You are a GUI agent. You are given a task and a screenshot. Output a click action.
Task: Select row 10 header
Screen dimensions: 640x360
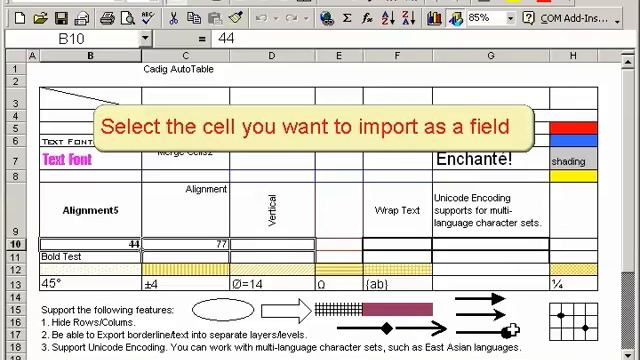click(x=16, y=244)
